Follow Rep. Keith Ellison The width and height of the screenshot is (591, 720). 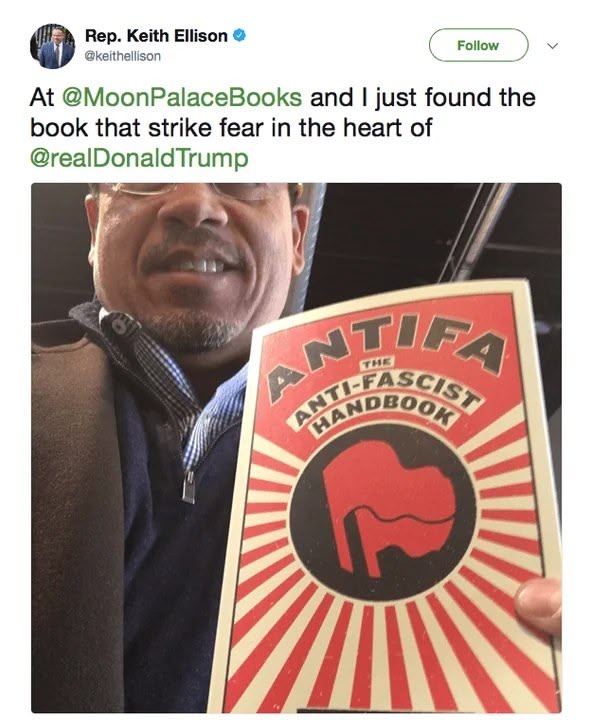478,45
